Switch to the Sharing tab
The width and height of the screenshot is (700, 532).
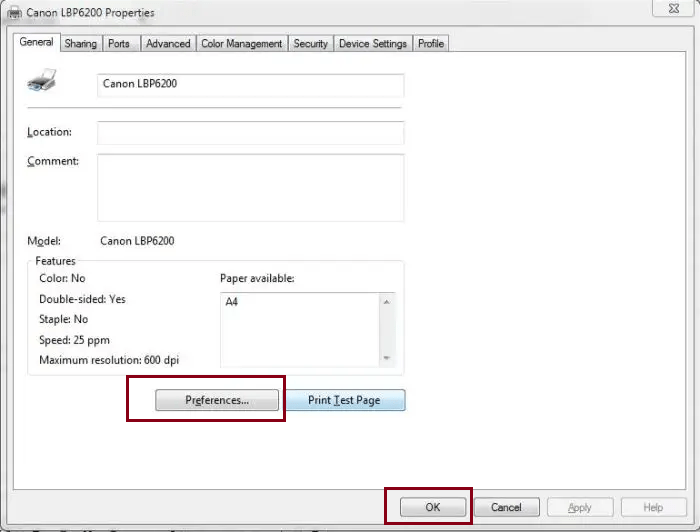pos(81,44)
